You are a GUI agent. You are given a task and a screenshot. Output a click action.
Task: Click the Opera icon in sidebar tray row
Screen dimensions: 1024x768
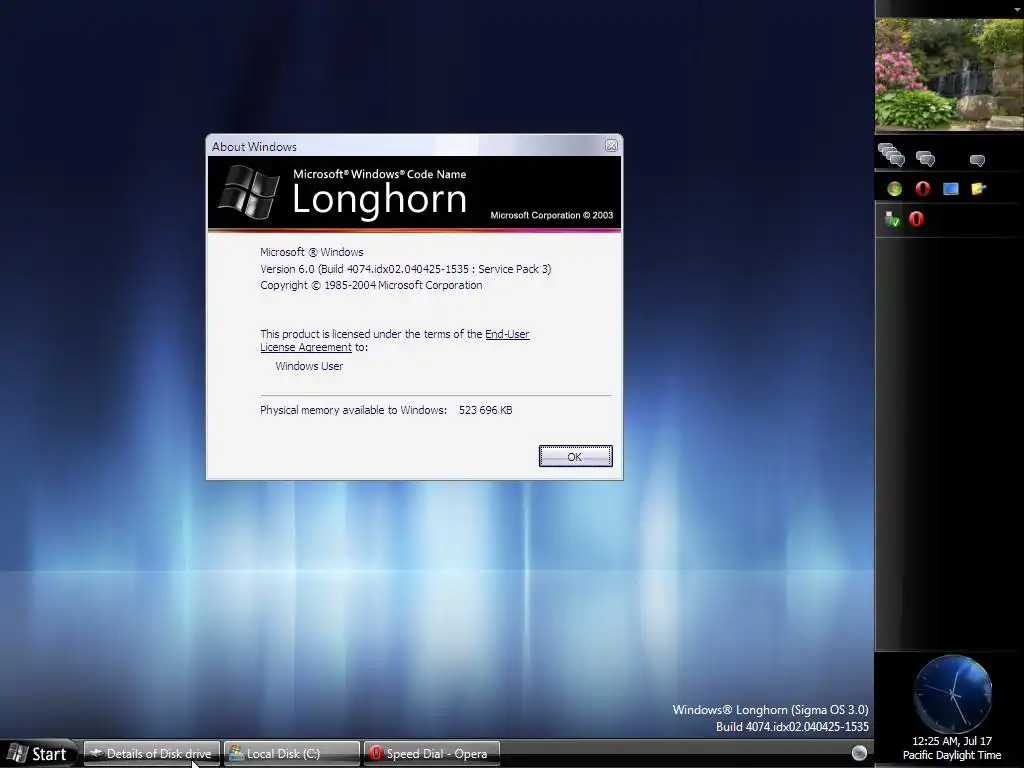[x=916, y=219]
